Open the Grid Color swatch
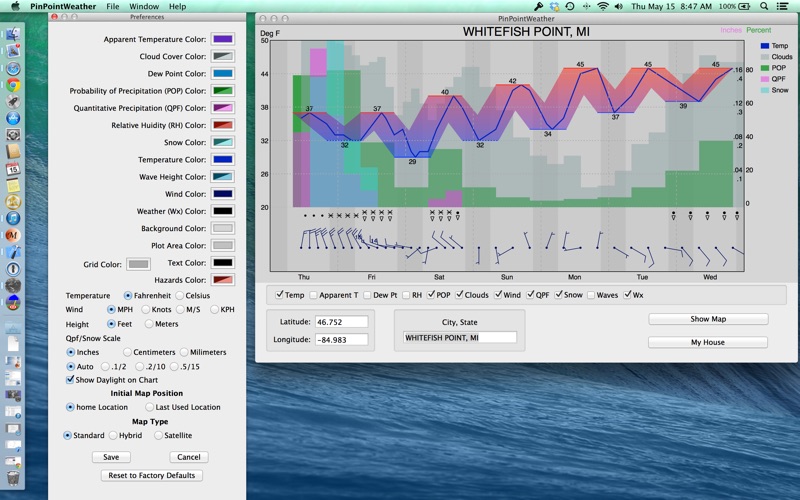This screenshot has width=800, height=500. pyautogui.click(x=138, y=264)
